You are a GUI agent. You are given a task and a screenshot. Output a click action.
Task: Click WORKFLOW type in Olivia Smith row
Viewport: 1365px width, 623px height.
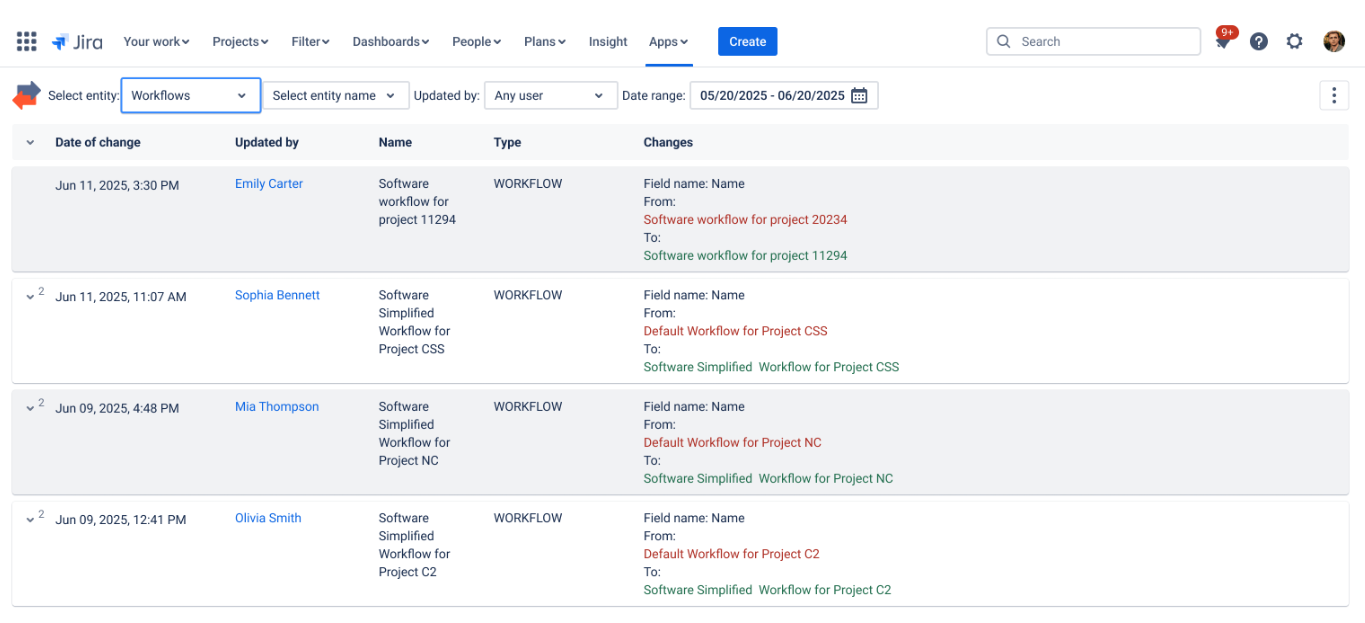tap(528, 518)
